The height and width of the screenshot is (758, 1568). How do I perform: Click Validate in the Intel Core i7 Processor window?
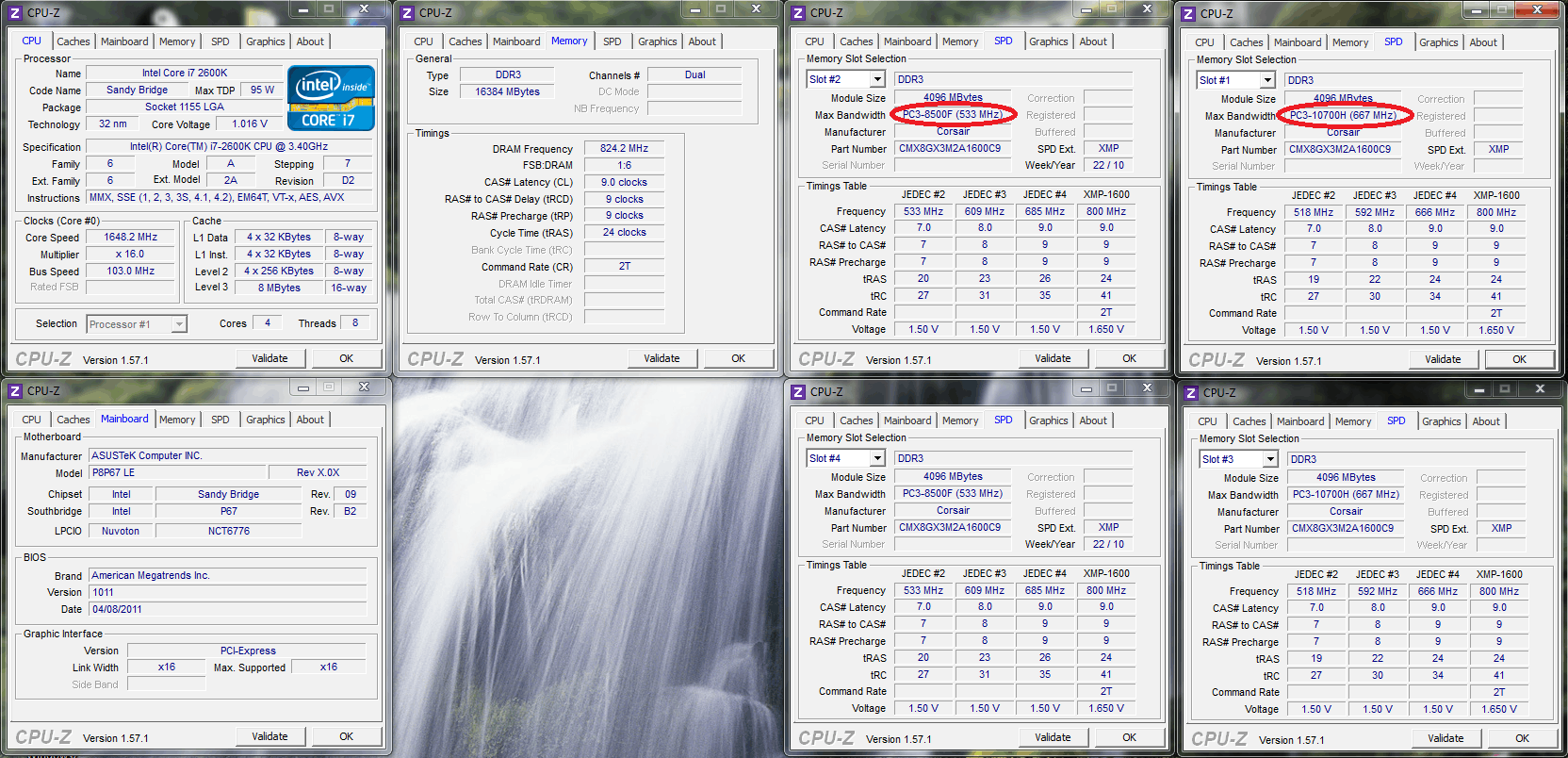[269, 358]
